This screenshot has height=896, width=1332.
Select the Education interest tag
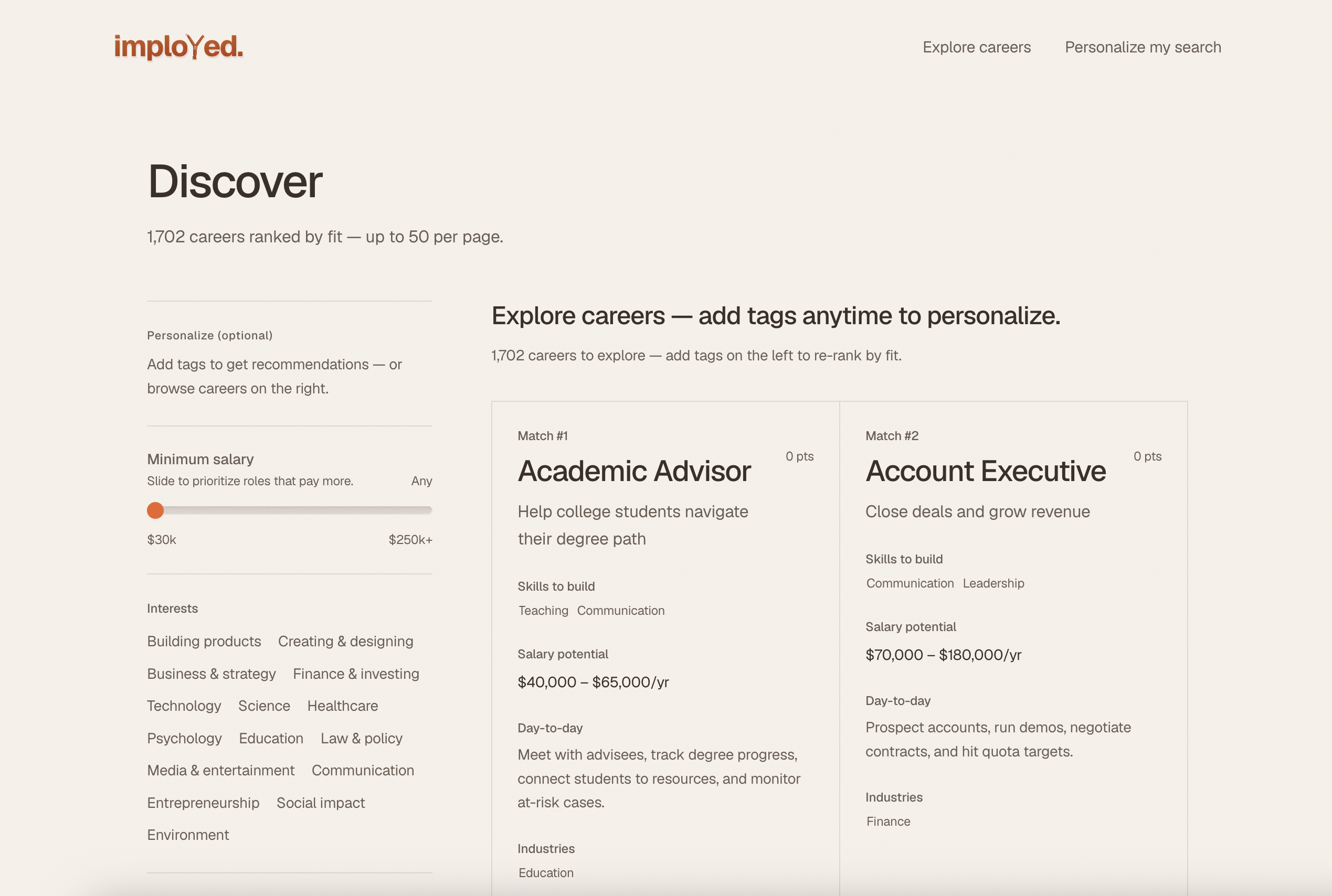pos(271,738)
